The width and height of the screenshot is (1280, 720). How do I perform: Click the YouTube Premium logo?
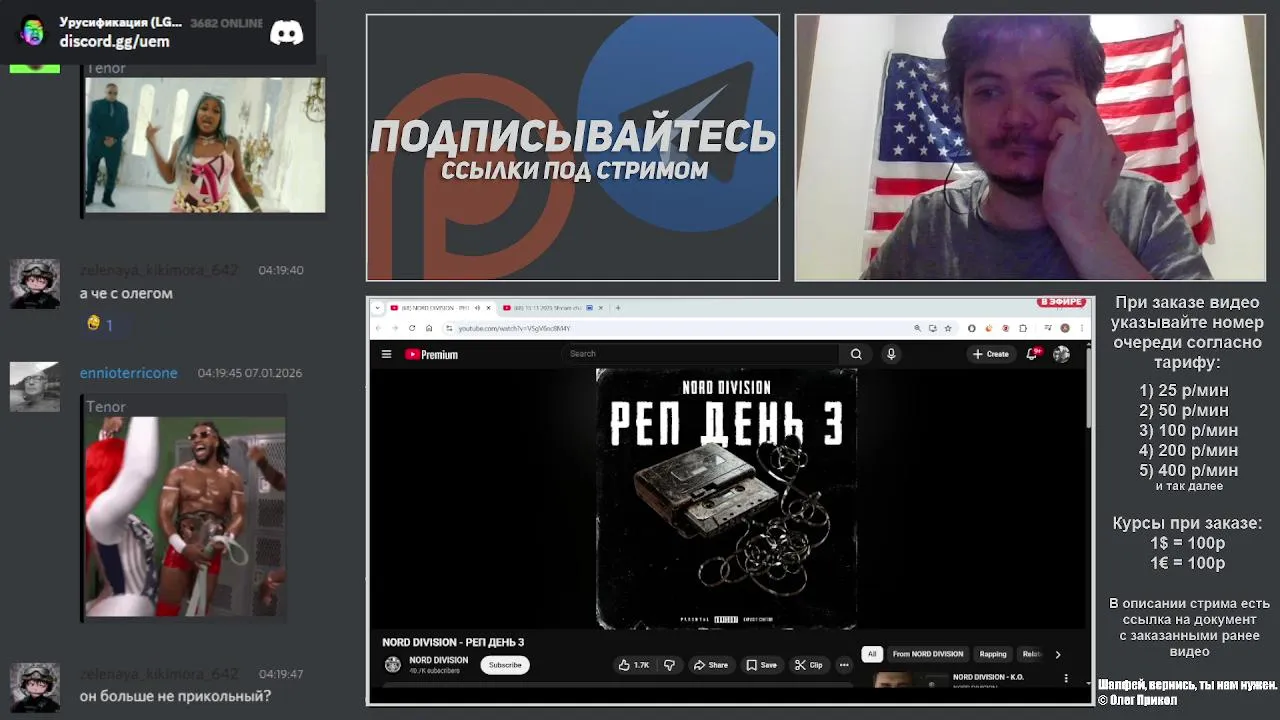tap(431, 354)
